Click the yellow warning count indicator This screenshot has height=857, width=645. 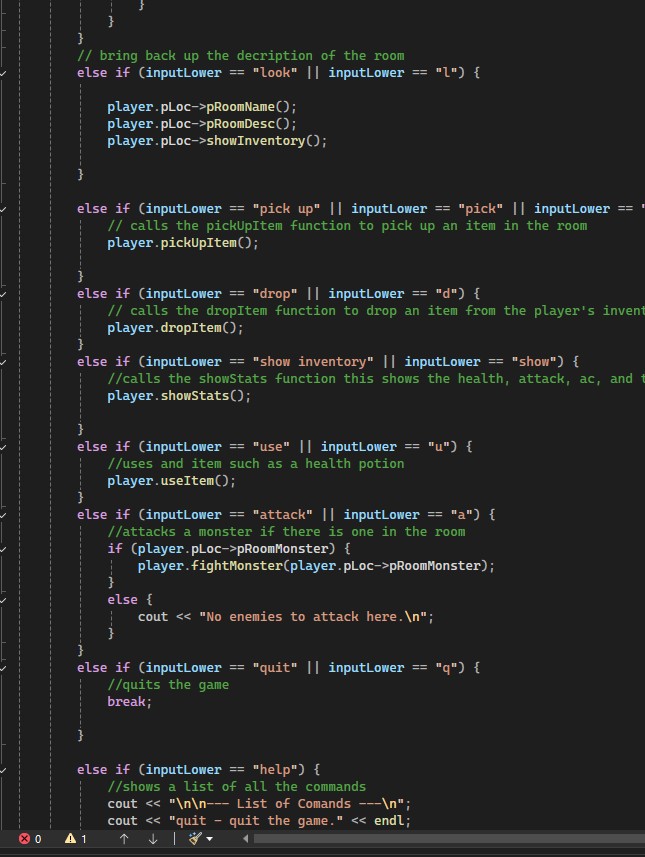[75, 838]
